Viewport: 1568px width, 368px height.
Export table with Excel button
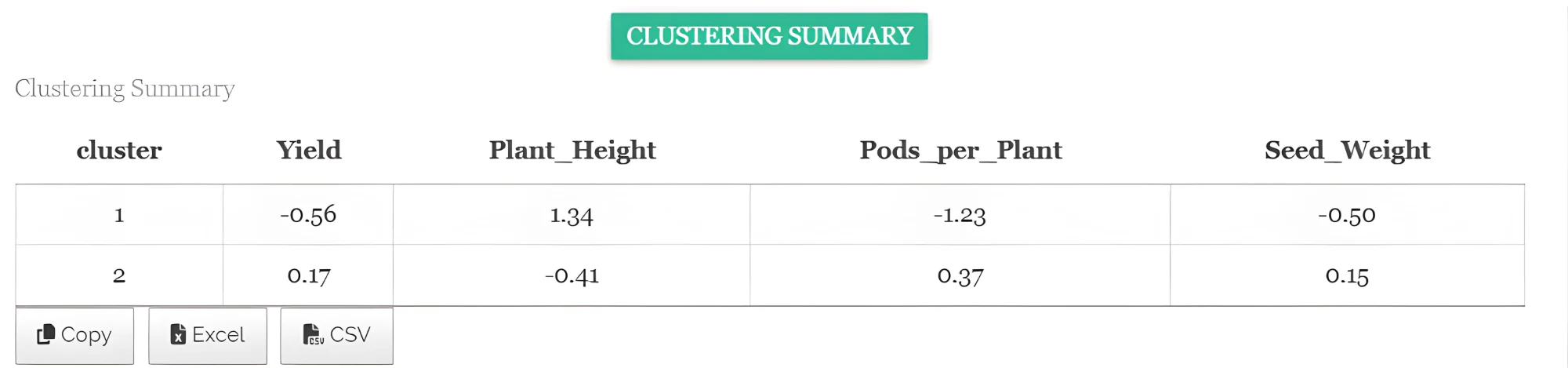point(208,335)
